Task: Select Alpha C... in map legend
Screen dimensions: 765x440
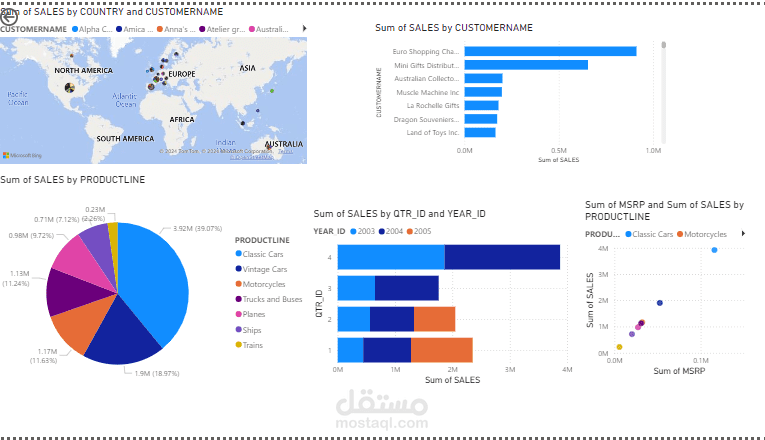Action: (x=92, y=29)
